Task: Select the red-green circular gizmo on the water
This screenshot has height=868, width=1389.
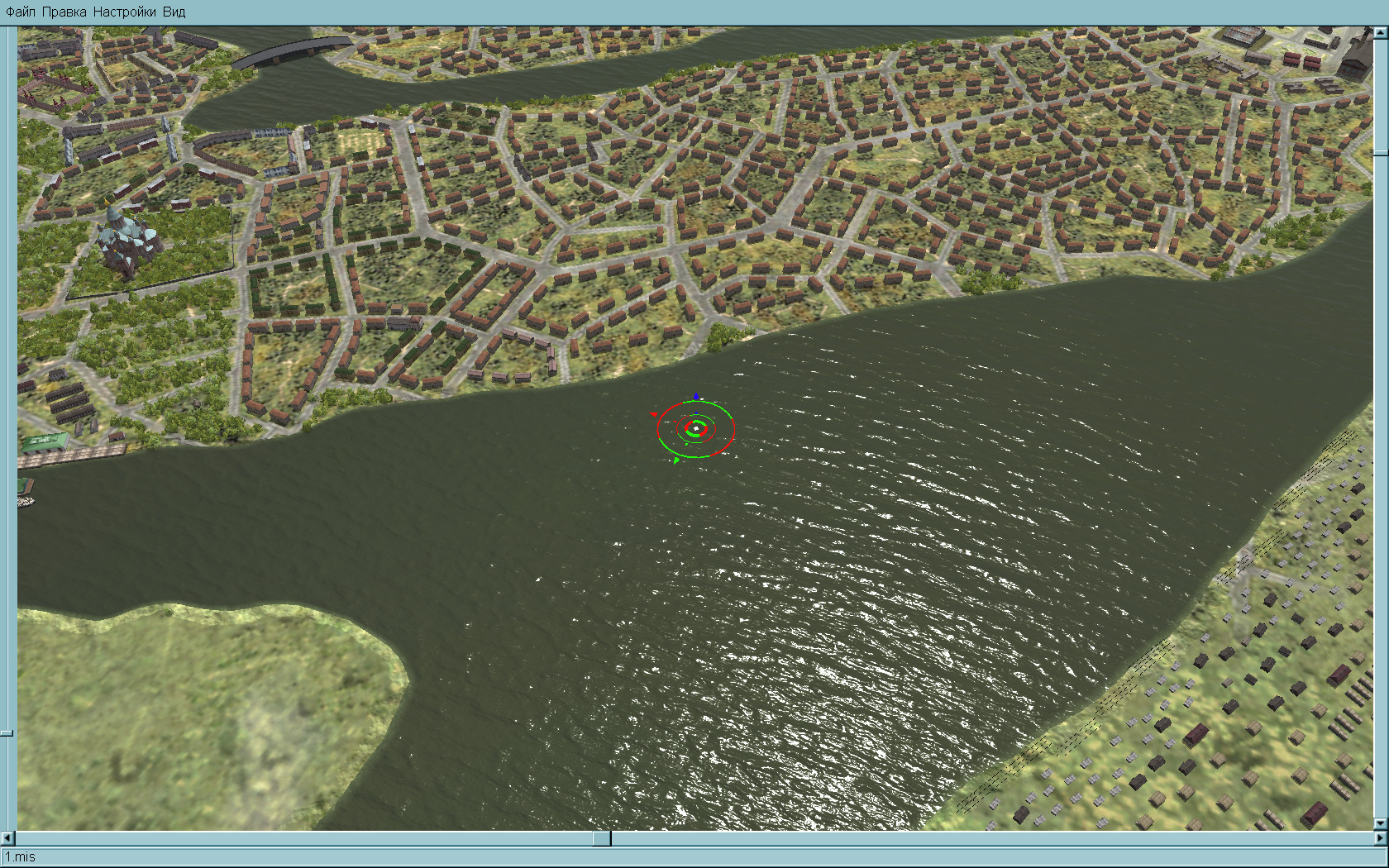Action: tap(696, 428)
